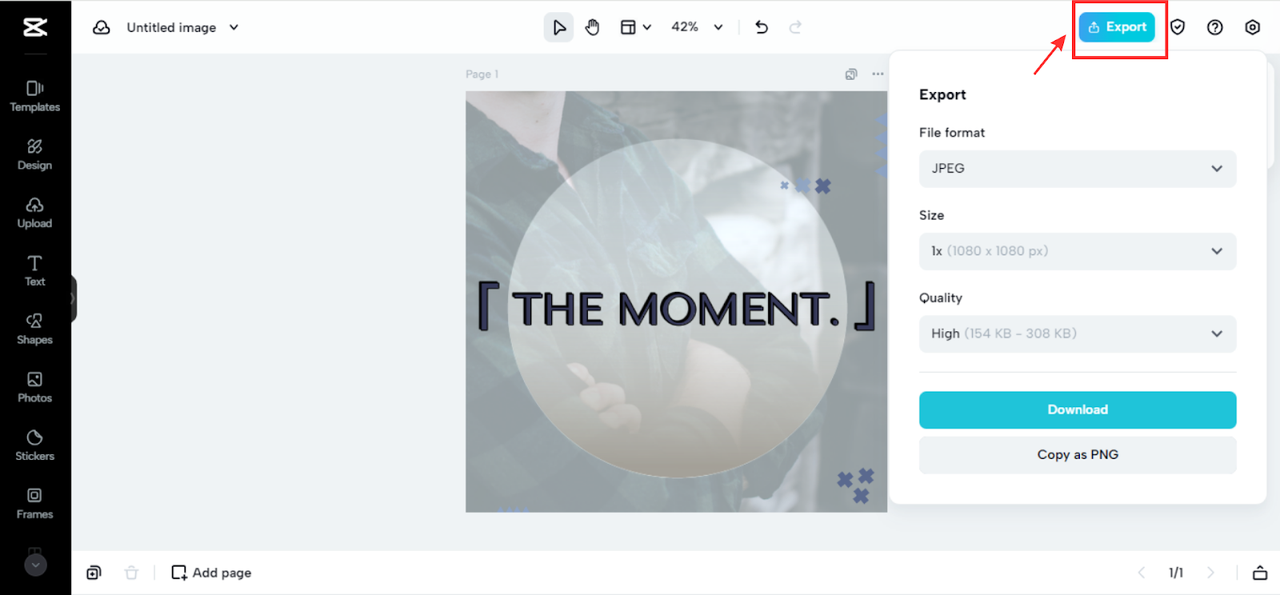
Task: Click Copy as PNG button
Action: coord(1078,455)
